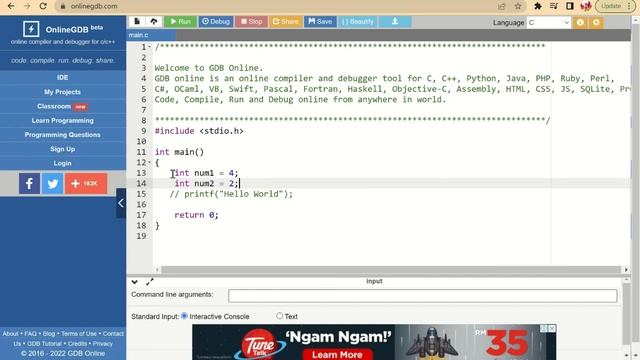Run the program with the Run button
640x360 pixels.
pyautogui.click(x=180, y=21)
